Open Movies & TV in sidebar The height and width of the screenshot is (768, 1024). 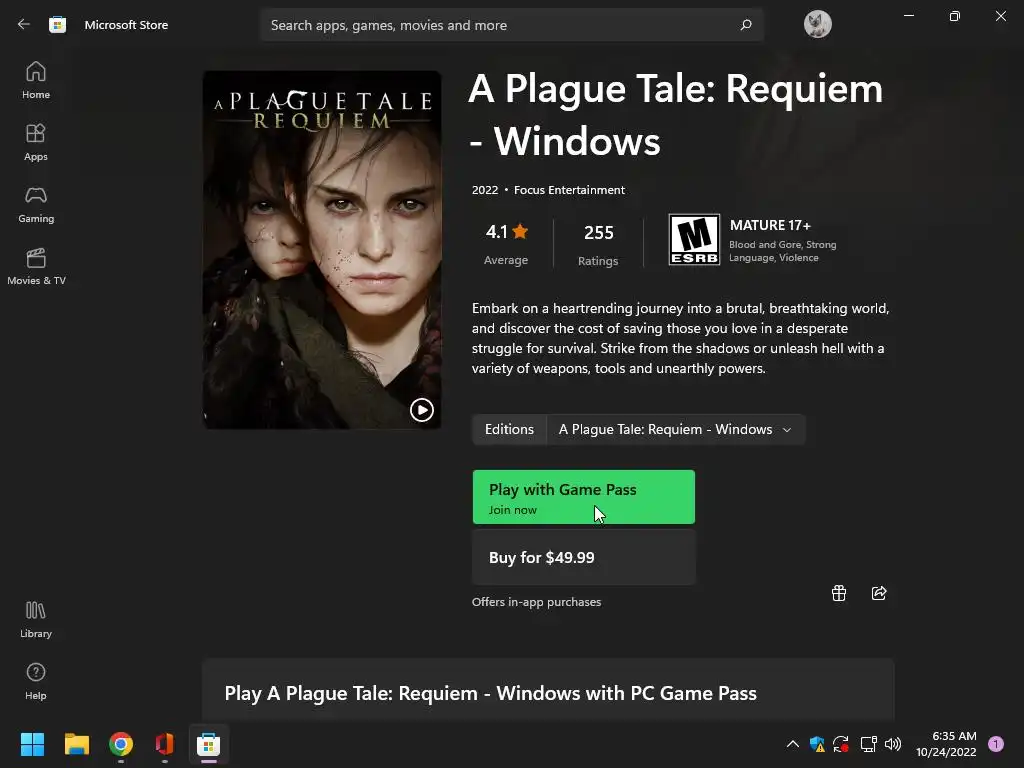36,266
